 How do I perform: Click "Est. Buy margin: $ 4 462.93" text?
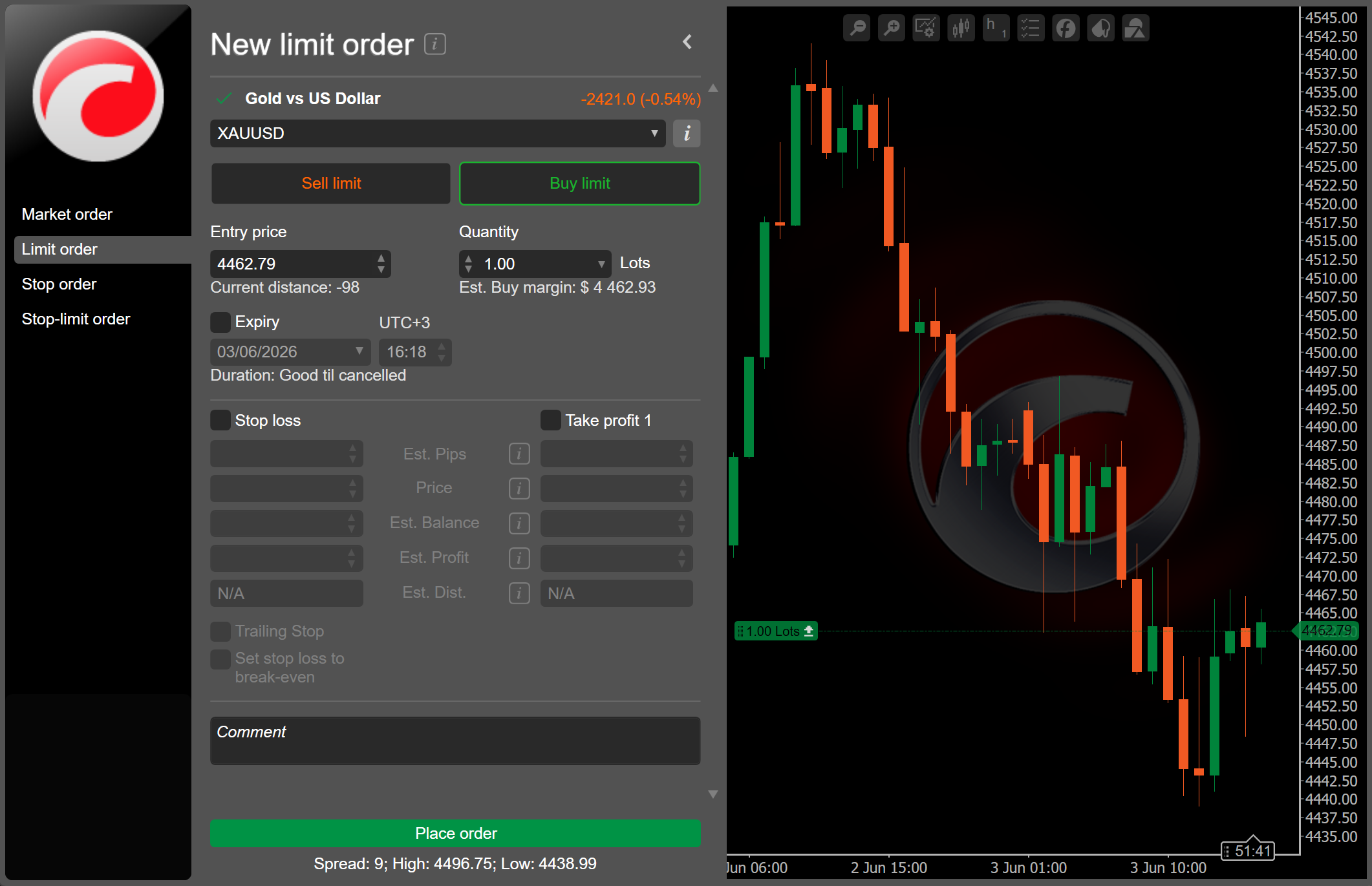coord(557,287)
